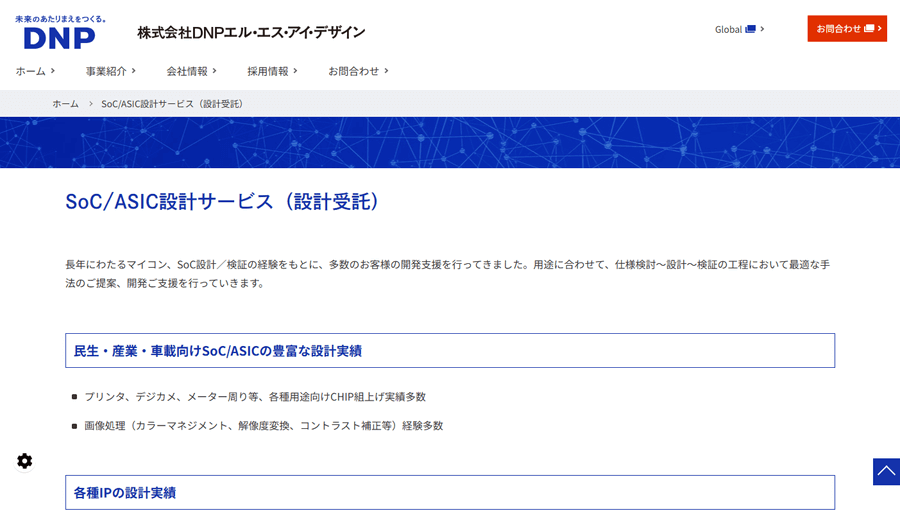Image resolution: width=900 pixels, height=511 pixels.
Task: Open cookie settings via gear icon
Action: (25, 461)
